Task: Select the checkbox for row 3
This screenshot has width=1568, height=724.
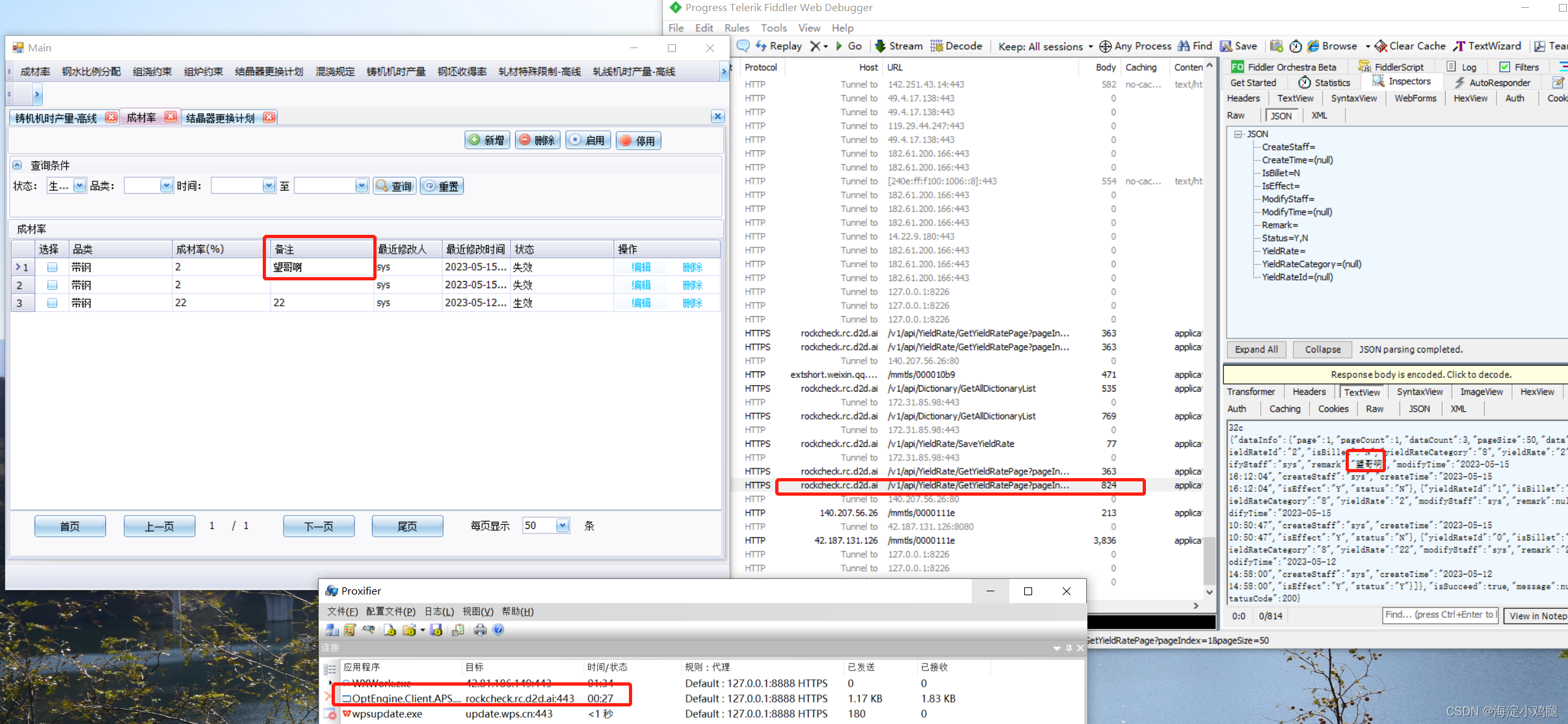Action: (53, 303)
